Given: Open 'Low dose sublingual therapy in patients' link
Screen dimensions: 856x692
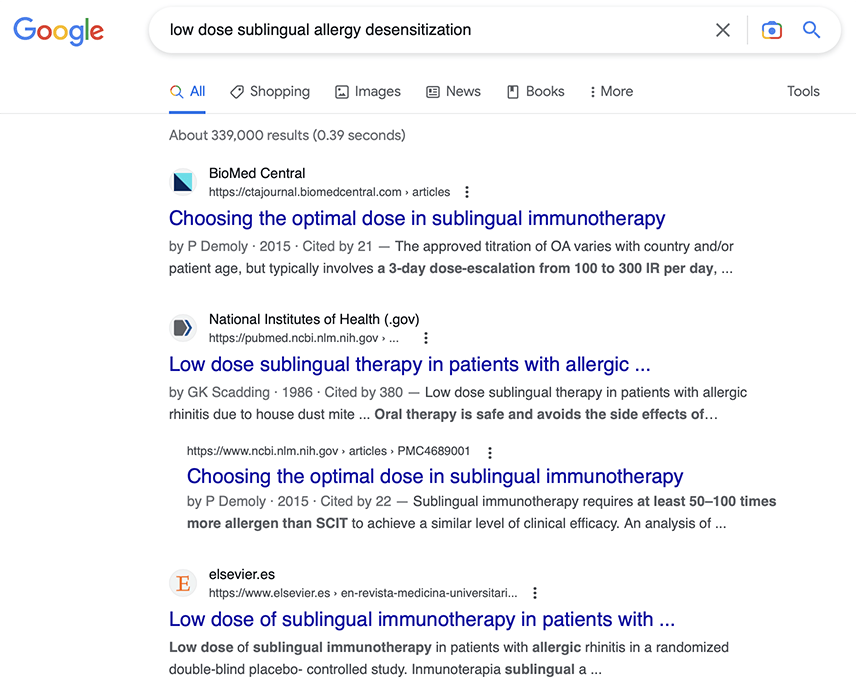Looking at the screenshot, I should click(x=409, y=365).
